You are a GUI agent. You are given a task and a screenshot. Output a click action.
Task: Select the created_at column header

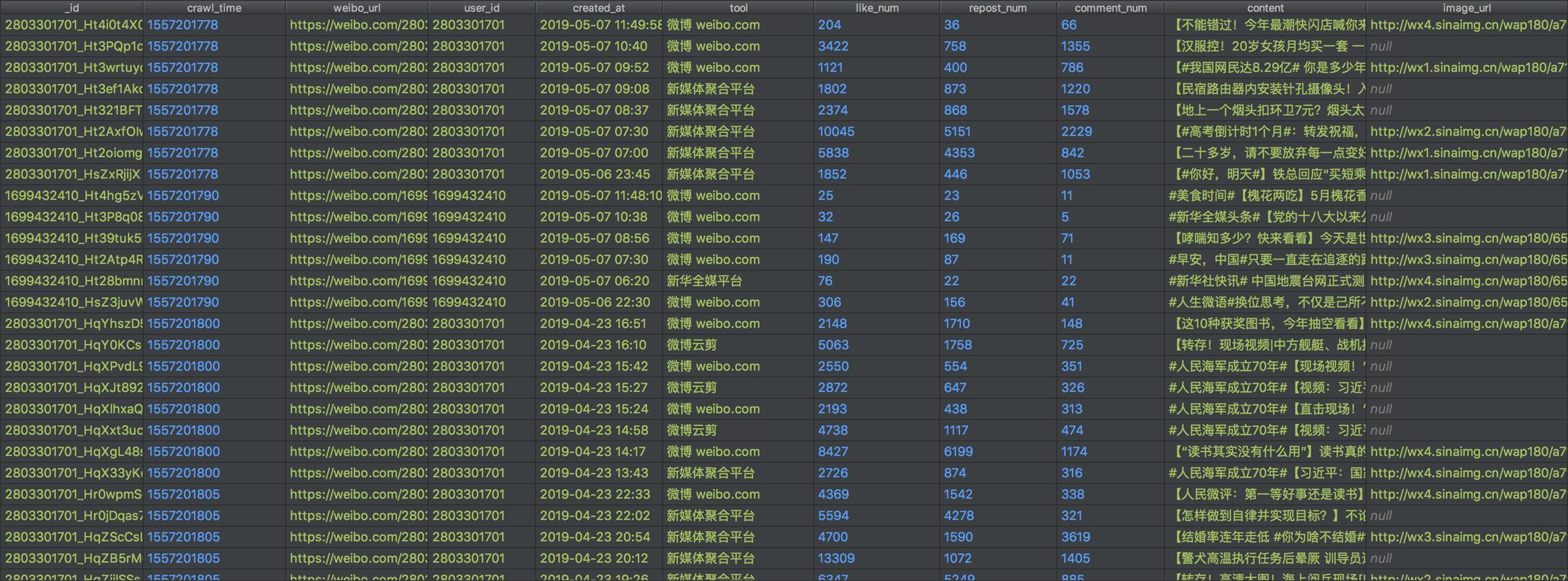click(x=599, y=8)
